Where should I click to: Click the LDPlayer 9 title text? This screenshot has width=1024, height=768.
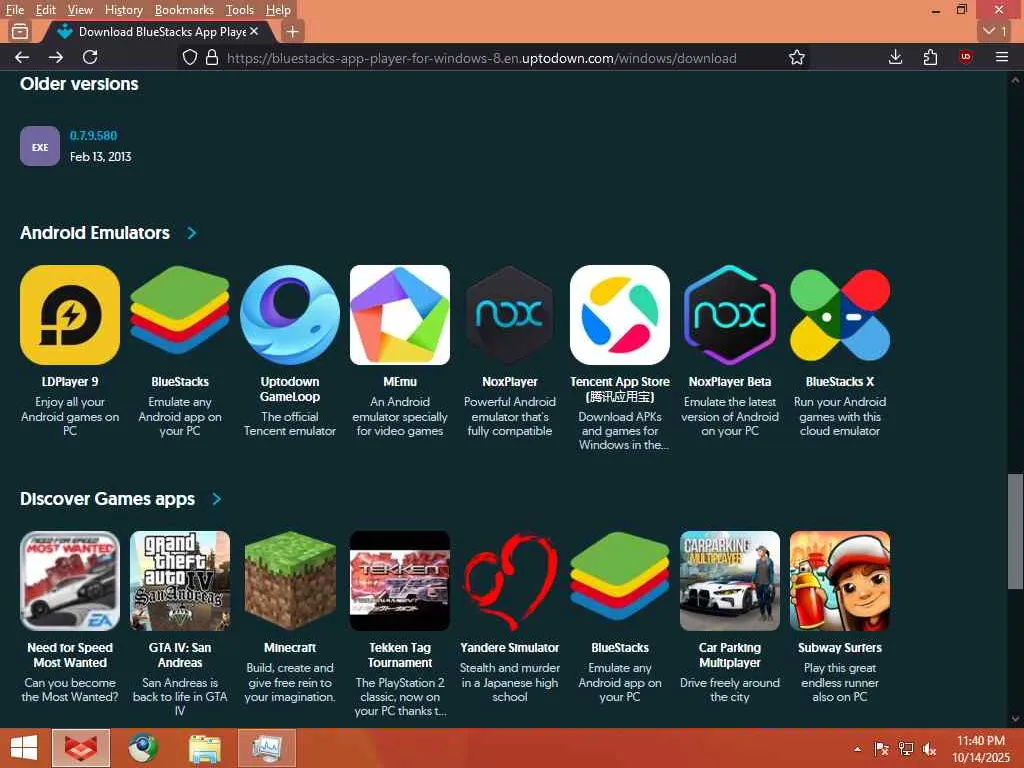pos(70,381)
